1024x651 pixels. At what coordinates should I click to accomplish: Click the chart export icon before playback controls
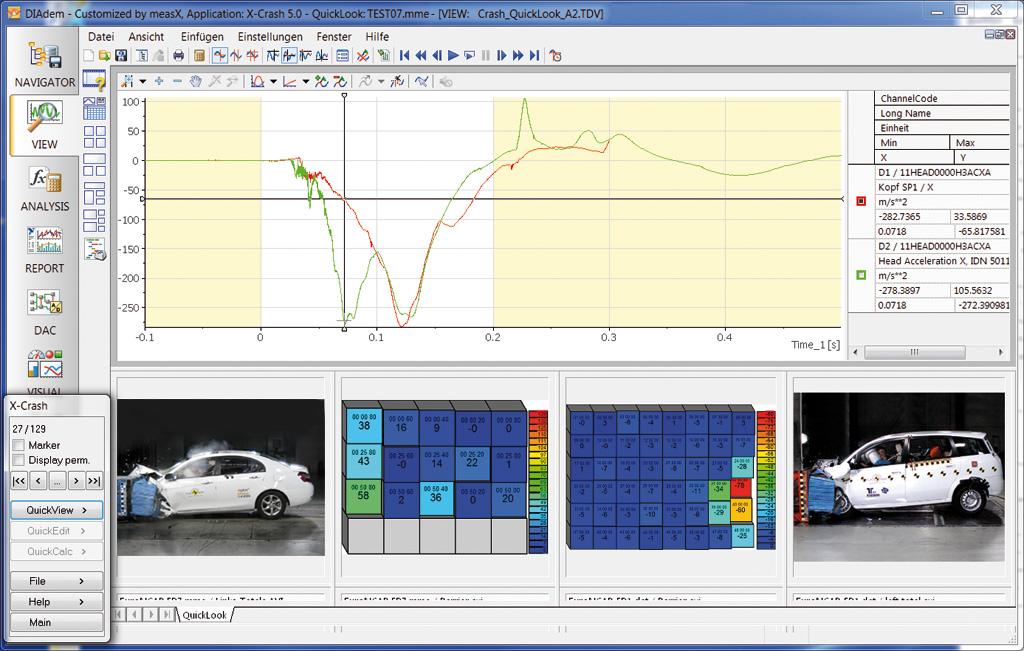pyautogui.click(x=383, y=56)
